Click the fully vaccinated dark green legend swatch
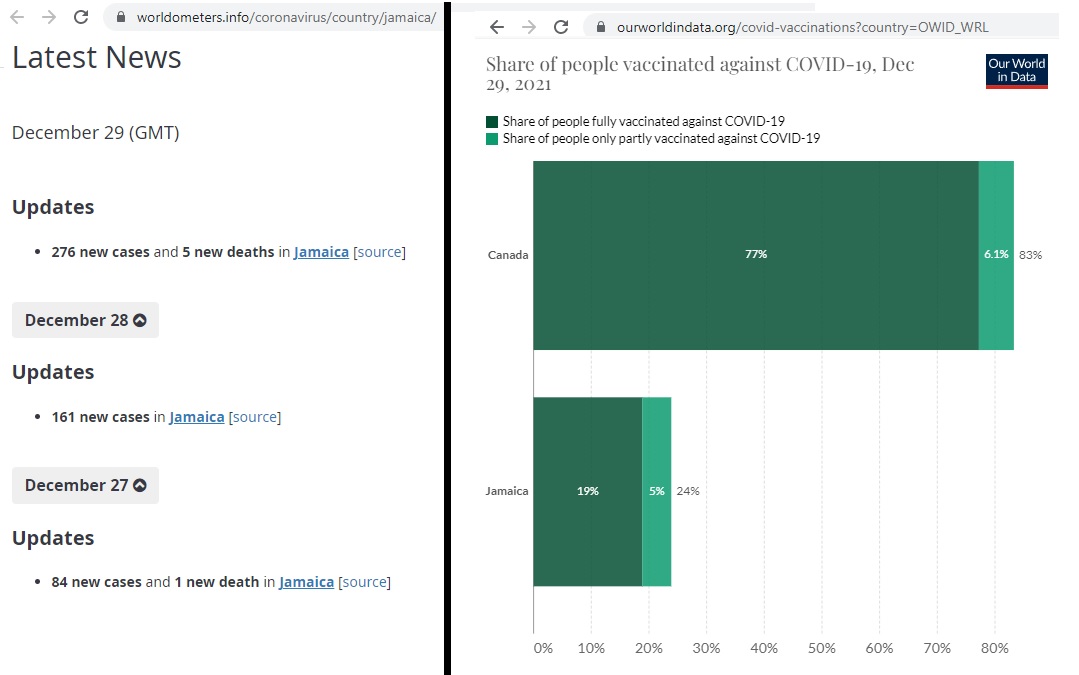The height and width of the screenshot is (675, 1079). pyautogui.click(x=492, y=121)
